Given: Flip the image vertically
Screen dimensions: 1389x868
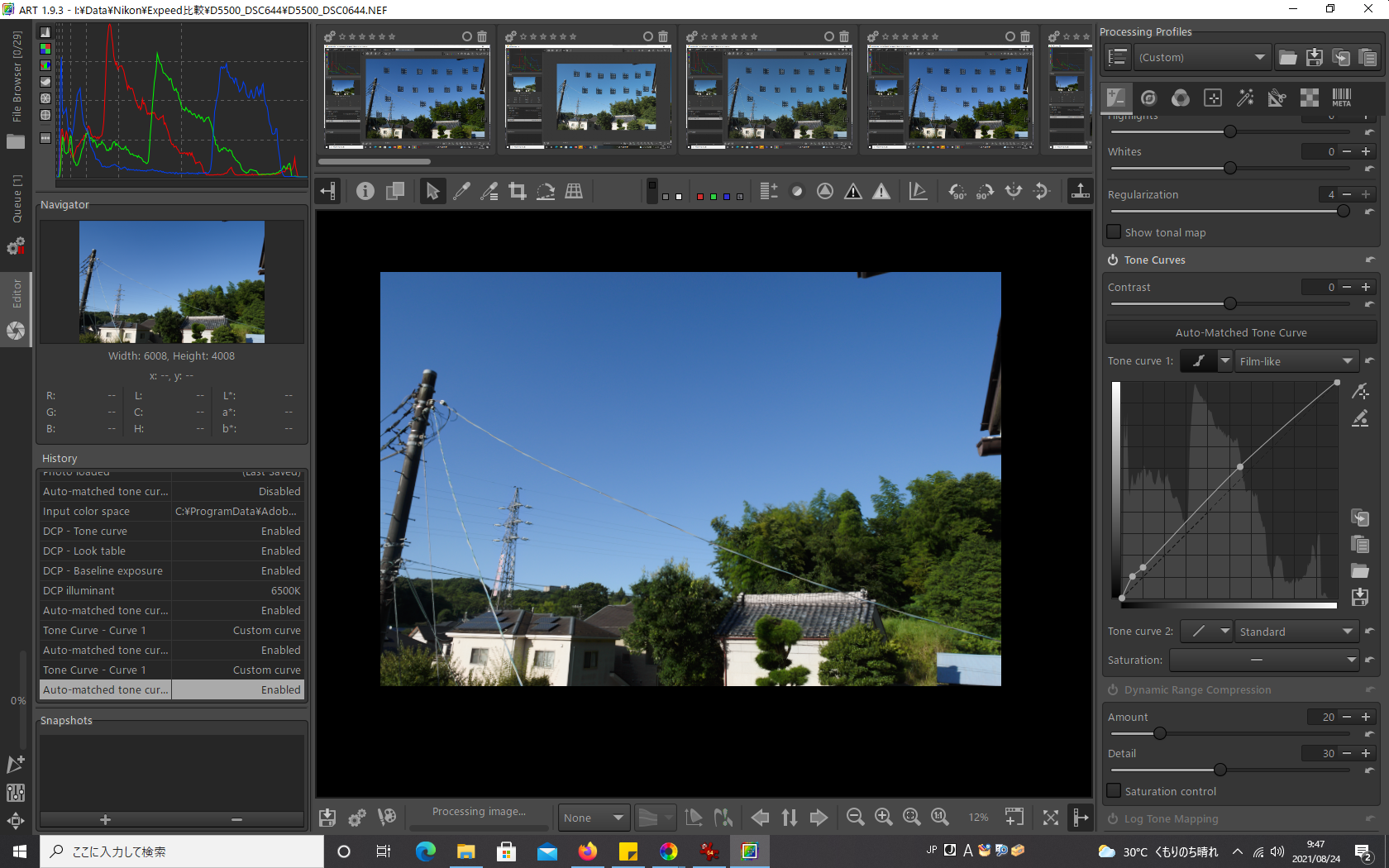Looking at the screenshot, I should pyautogui.click(x=1042, y=192).
